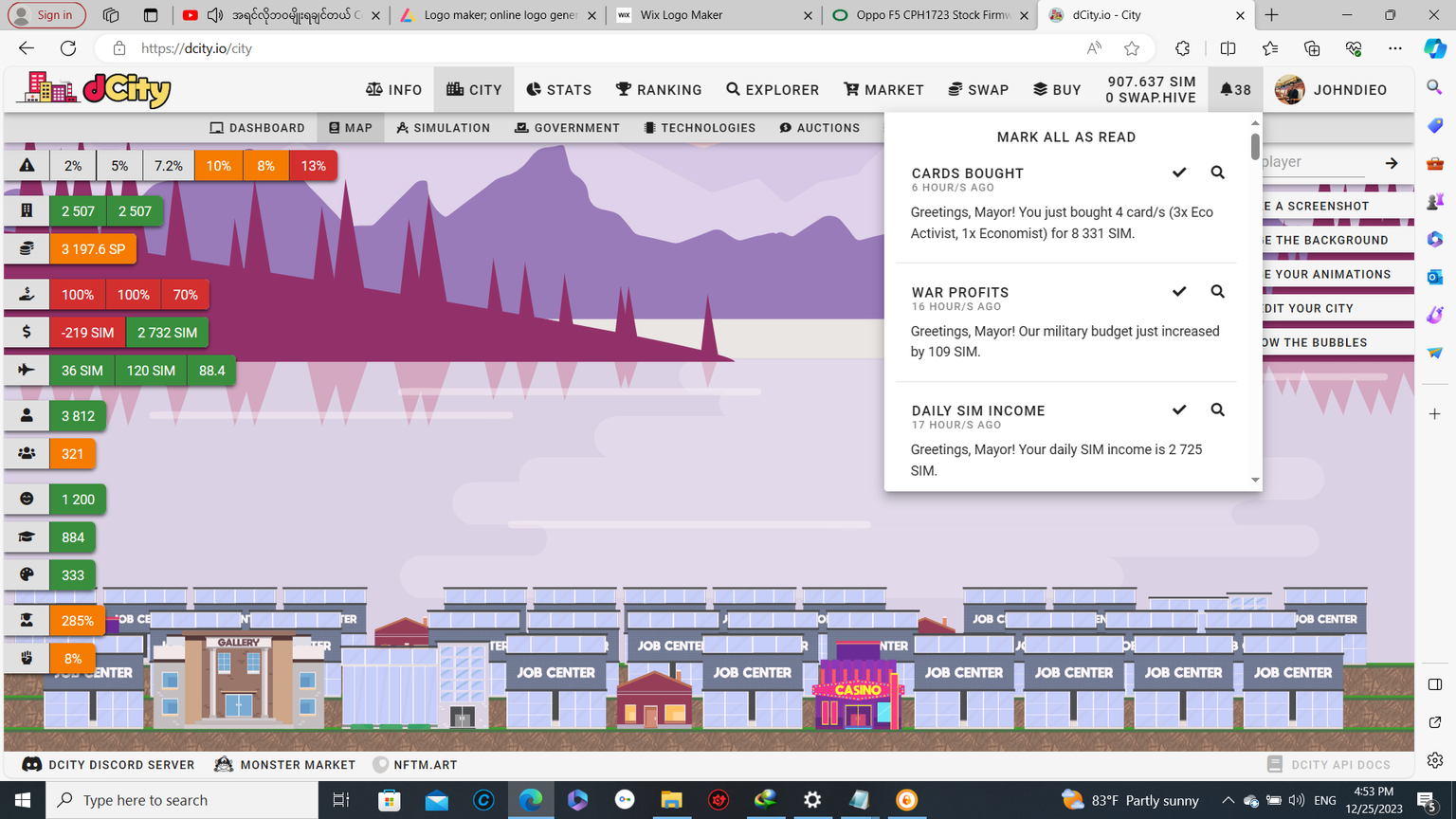This screenshot has width=1456, height=819.
Task: Click the Casino building in the city
Action: click(858, 686)
